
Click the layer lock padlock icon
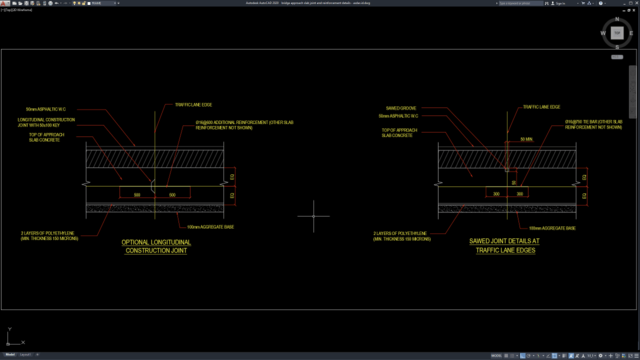pyautogui.click(x=84, y=3)
